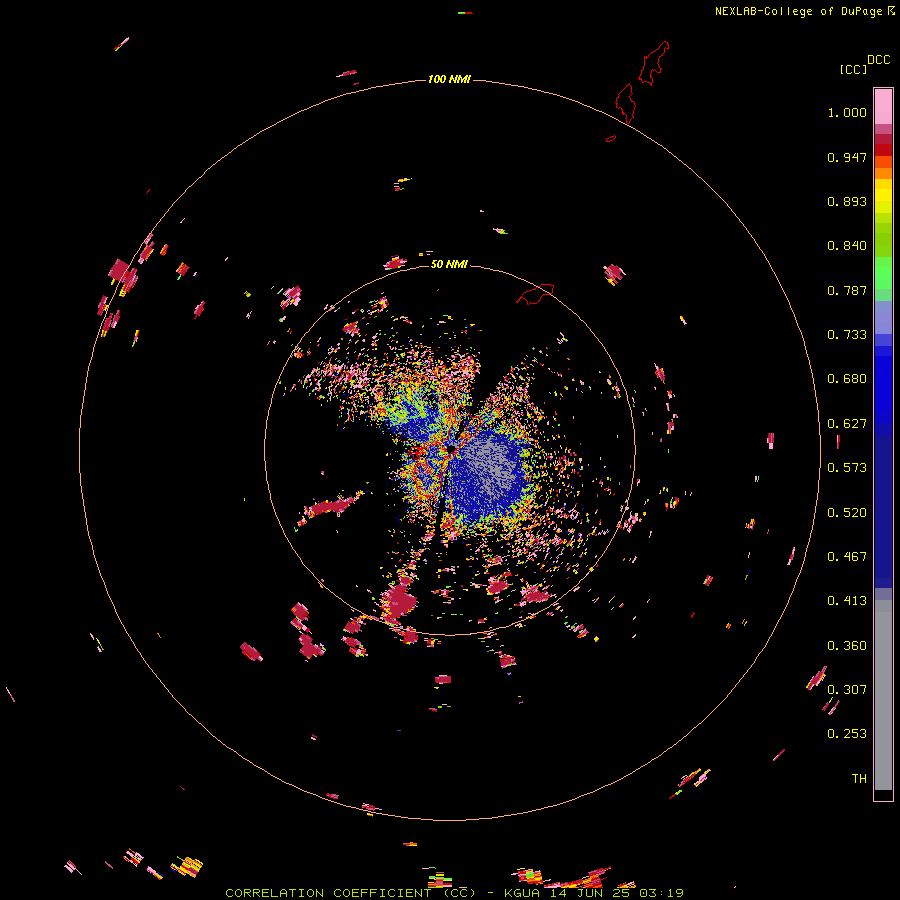Pick the yellow band in the color scale
Image resolution: width=900 pixels, height=900 pixels.
(883, 196)
